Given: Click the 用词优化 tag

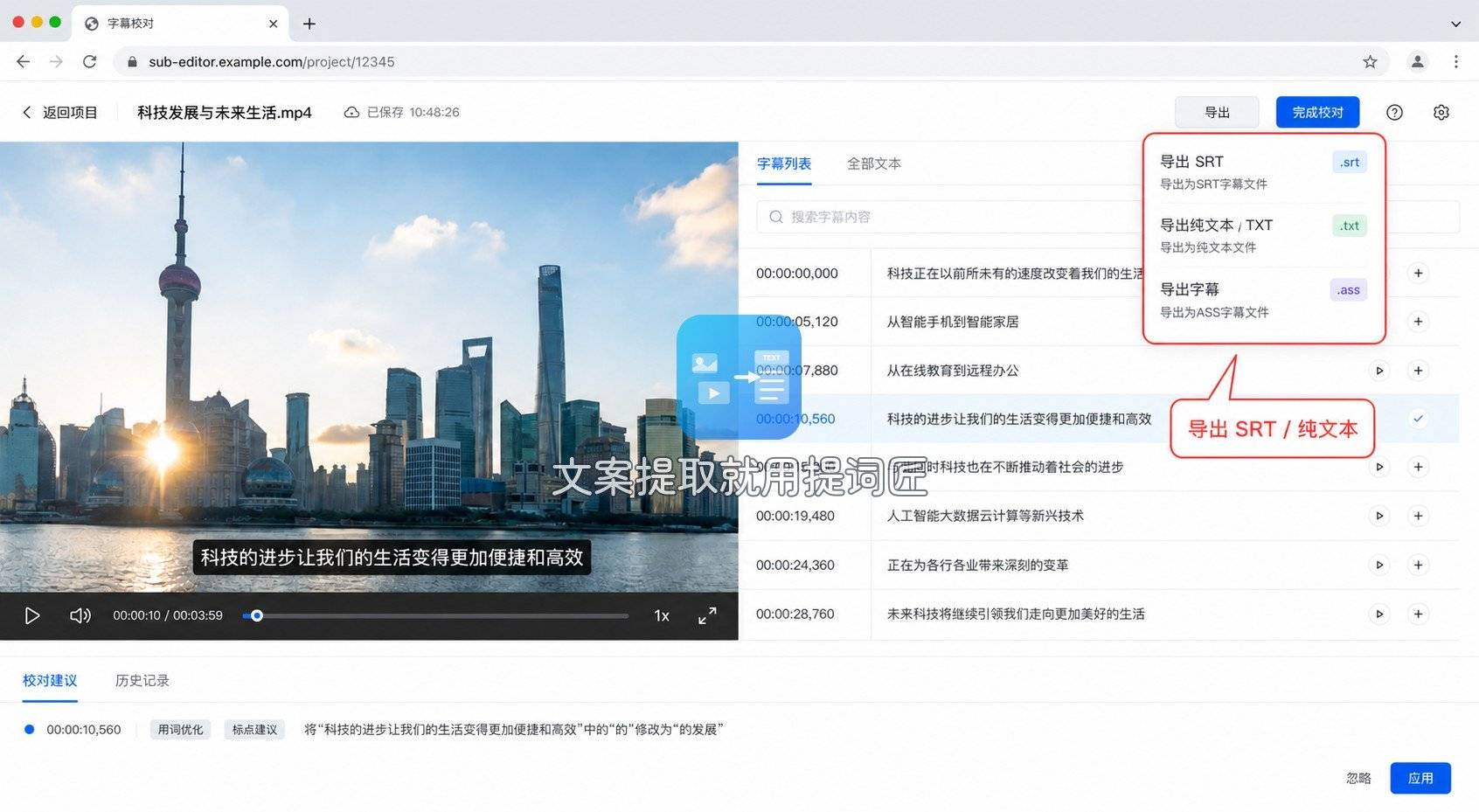Looking at the screenshot, I should pyautogui.click(x=180, y=730).
